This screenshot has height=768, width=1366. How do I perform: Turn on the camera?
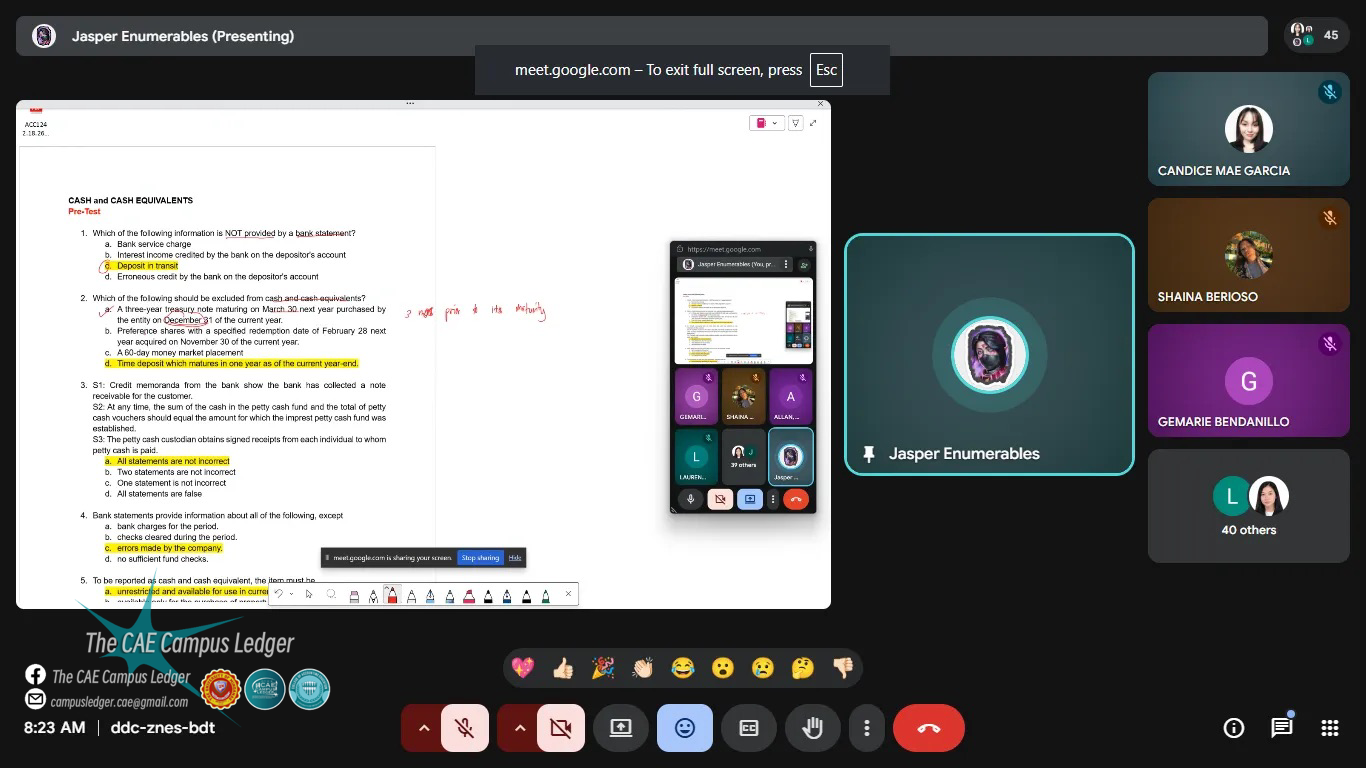[561, 728]
